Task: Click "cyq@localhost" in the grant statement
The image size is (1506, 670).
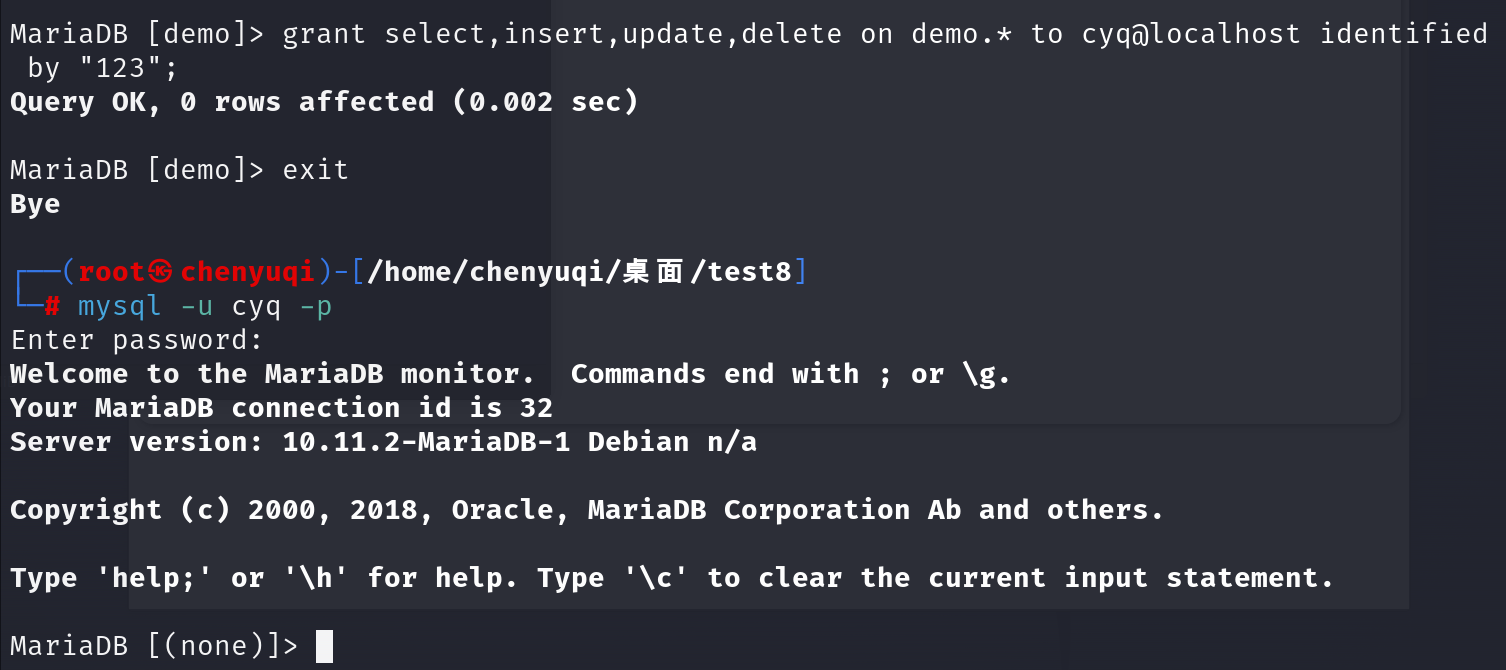Action: point(1191,34)
